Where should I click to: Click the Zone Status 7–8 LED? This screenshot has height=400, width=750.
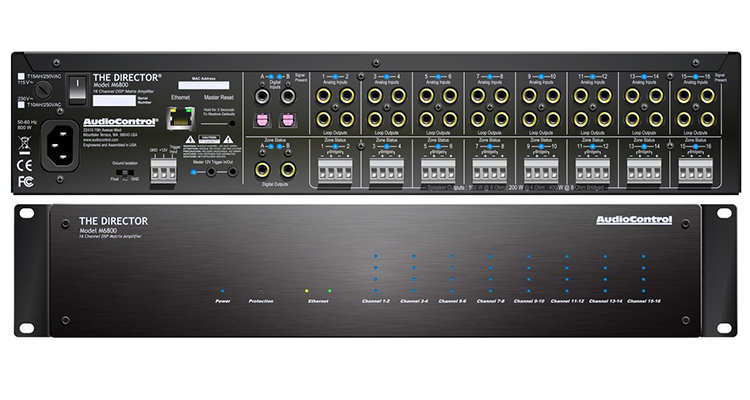(x=489, y=146)
